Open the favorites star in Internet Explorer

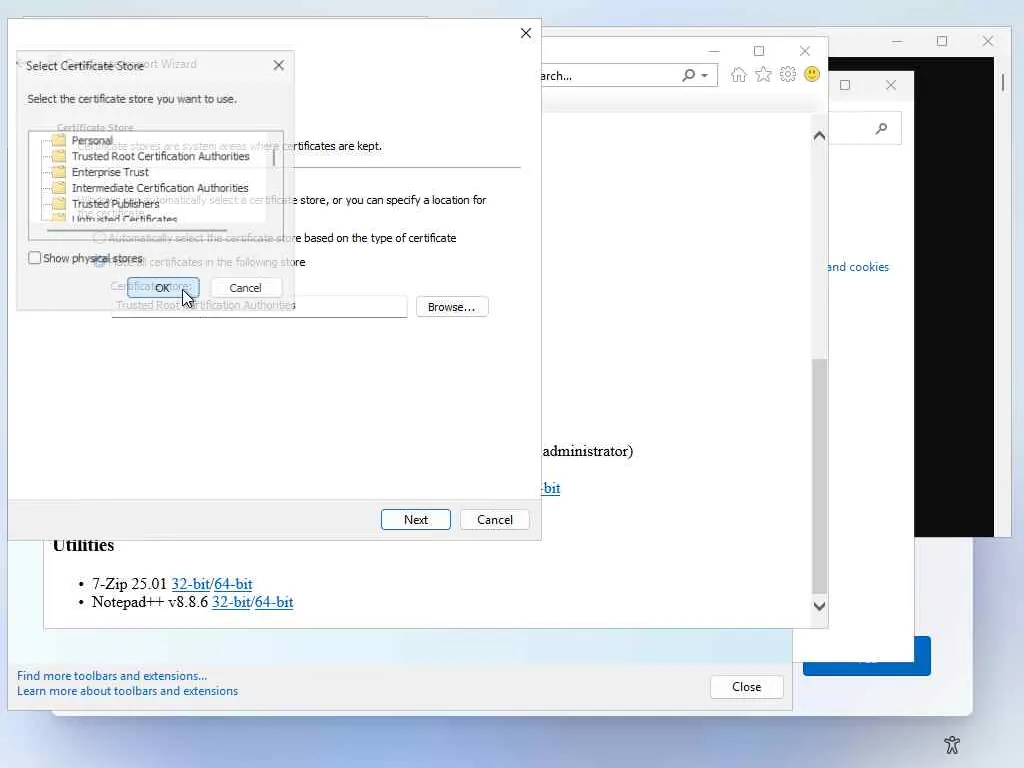click(x=763, y=74)
